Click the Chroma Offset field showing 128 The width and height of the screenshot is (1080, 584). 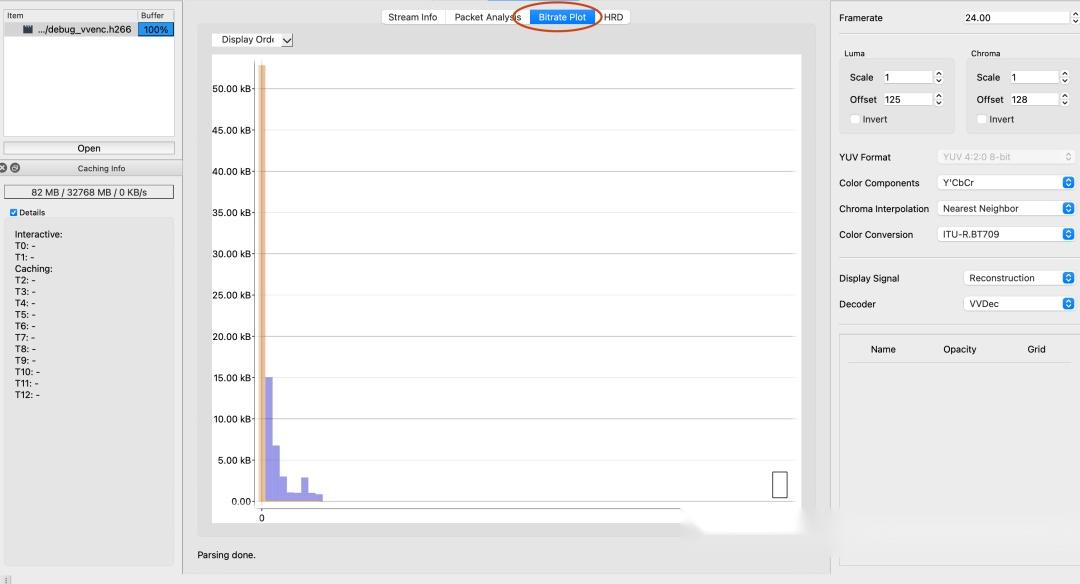[x=1034, y=99]
